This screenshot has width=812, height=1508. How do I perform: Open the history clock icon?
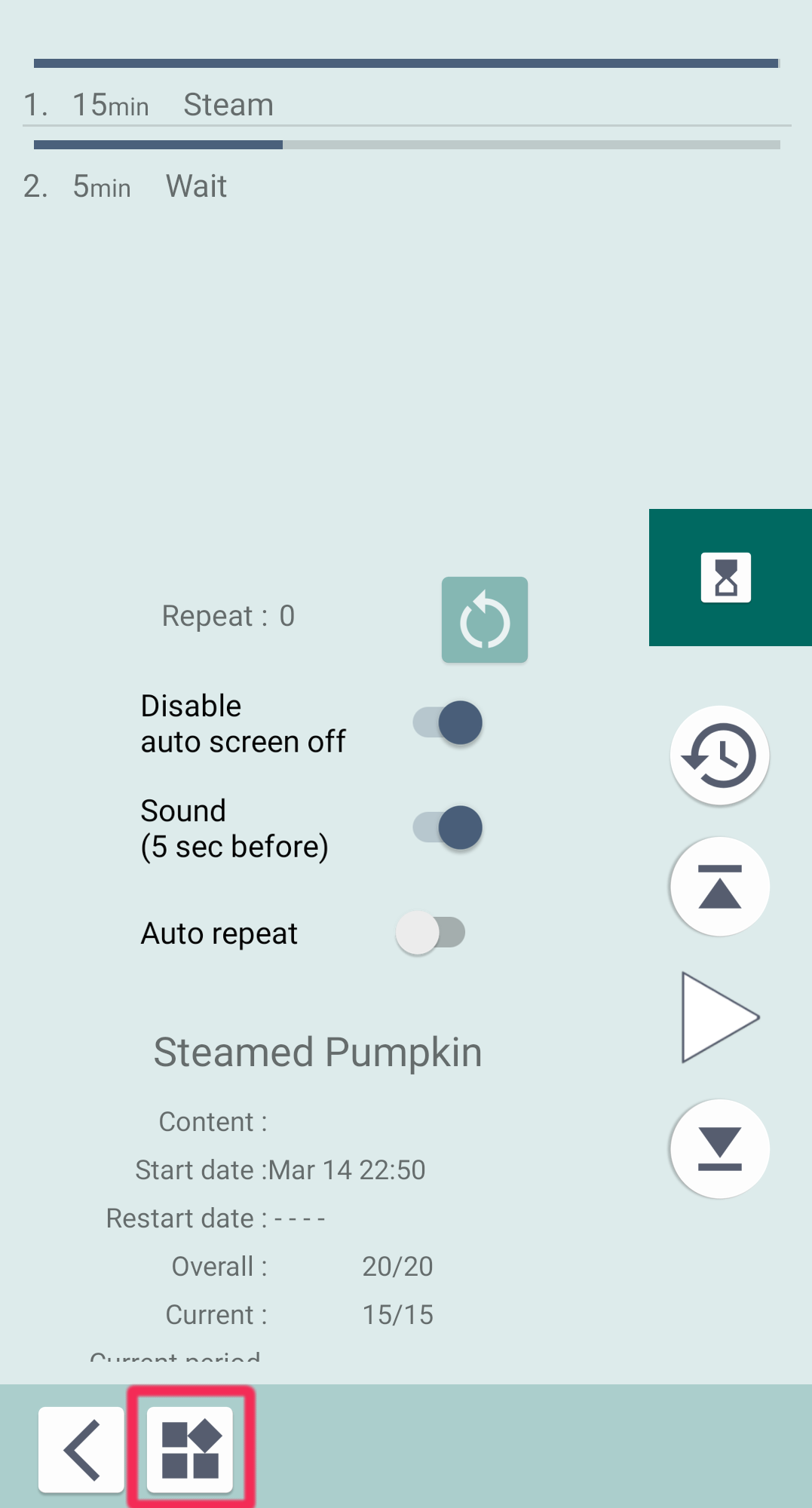(719, 755)
